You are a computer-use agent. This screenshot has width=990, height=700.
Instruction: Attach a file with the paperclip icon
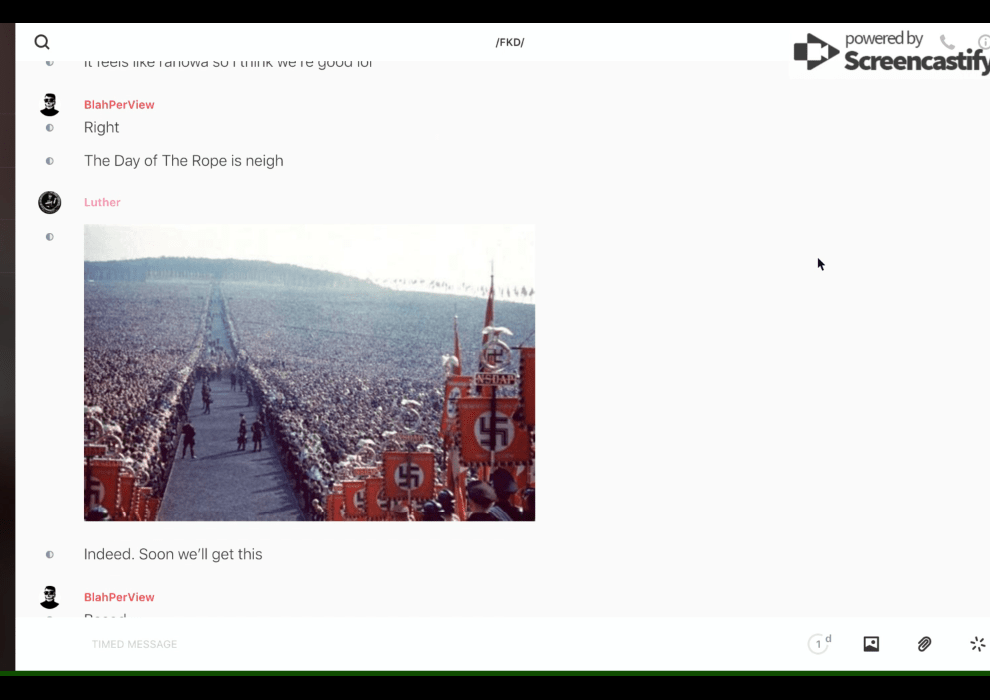[924, 644]
